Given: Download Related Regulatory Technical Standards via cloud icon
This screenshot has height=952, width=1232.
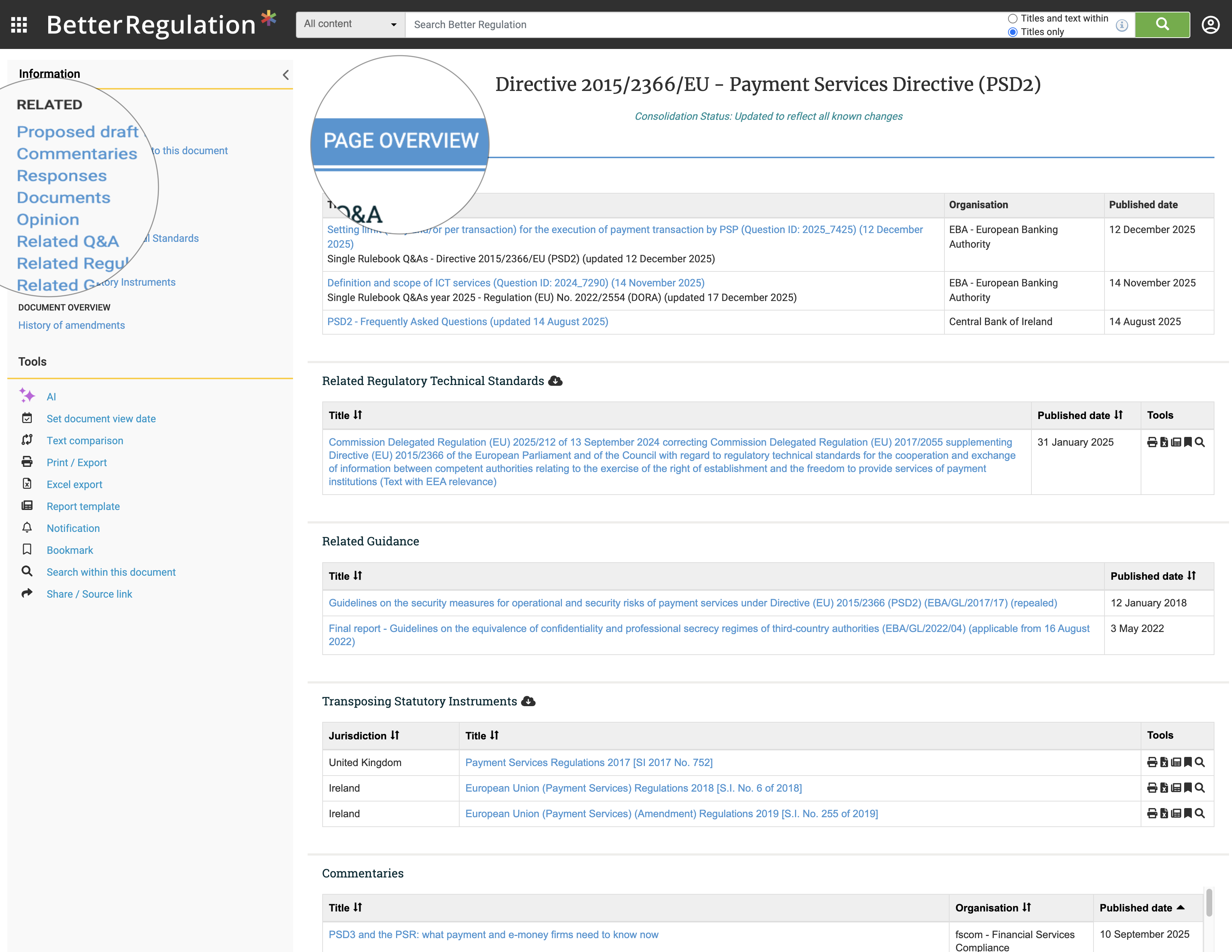Looking at the screenshot, I should pyautogui.click(x=555, y=381).
